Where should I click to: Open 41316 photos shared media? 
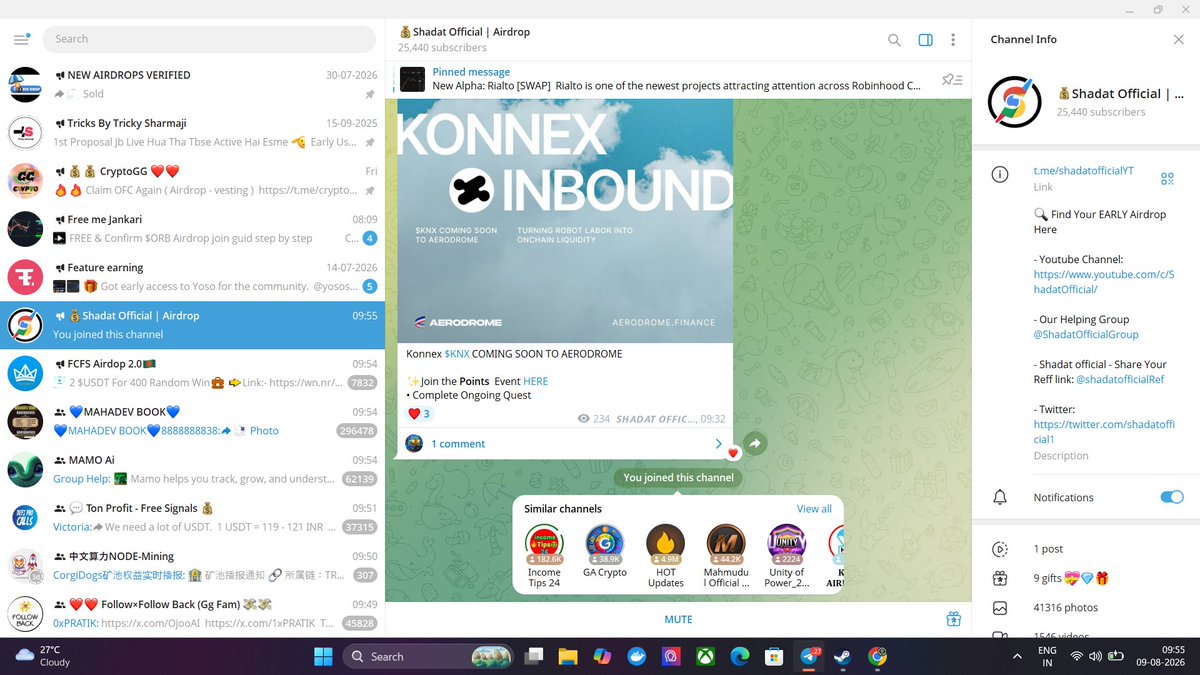coord(1086,607)
